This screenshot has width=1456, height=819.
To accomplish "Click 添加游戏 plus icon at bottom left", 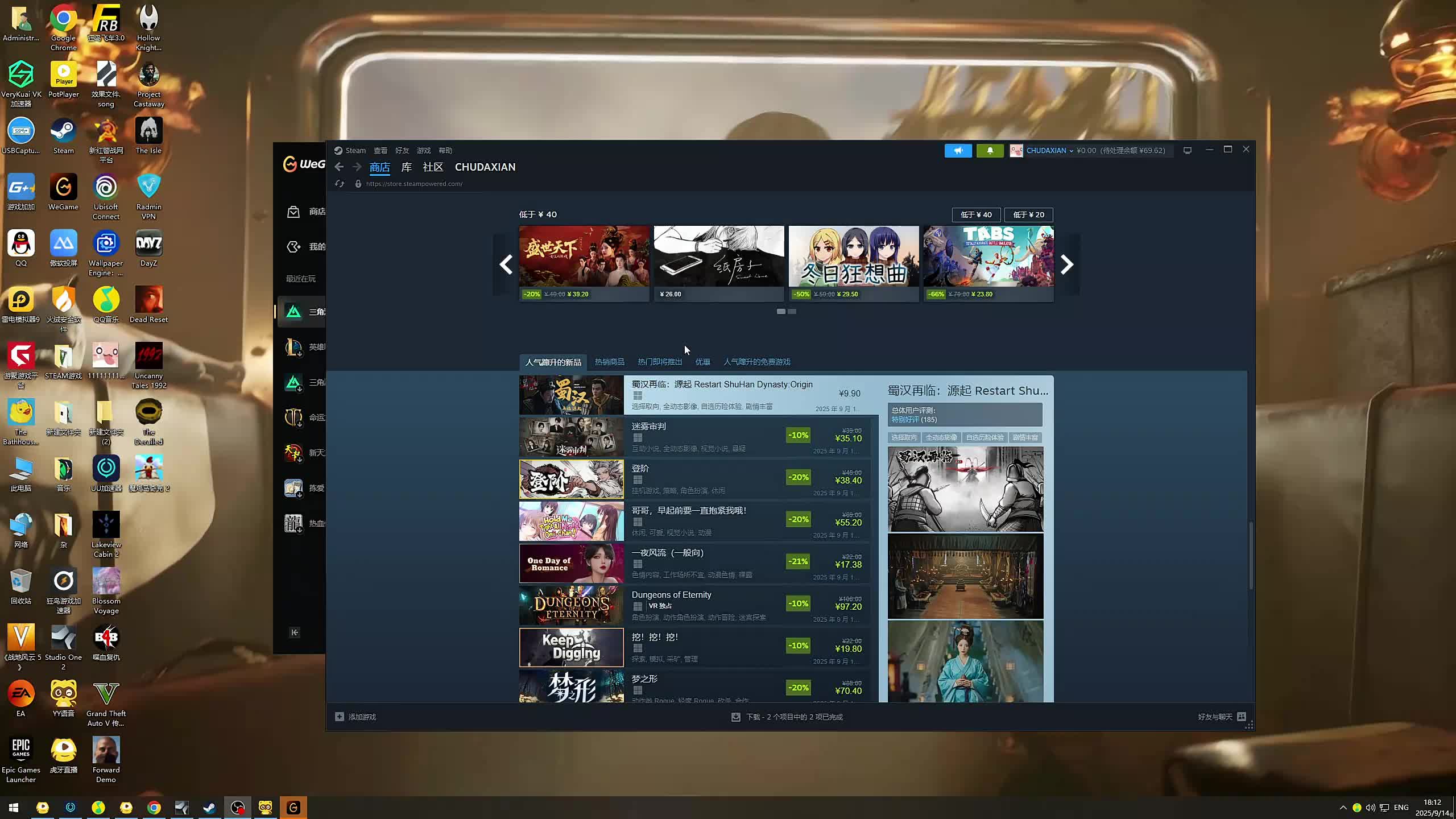I will [340, 717].
